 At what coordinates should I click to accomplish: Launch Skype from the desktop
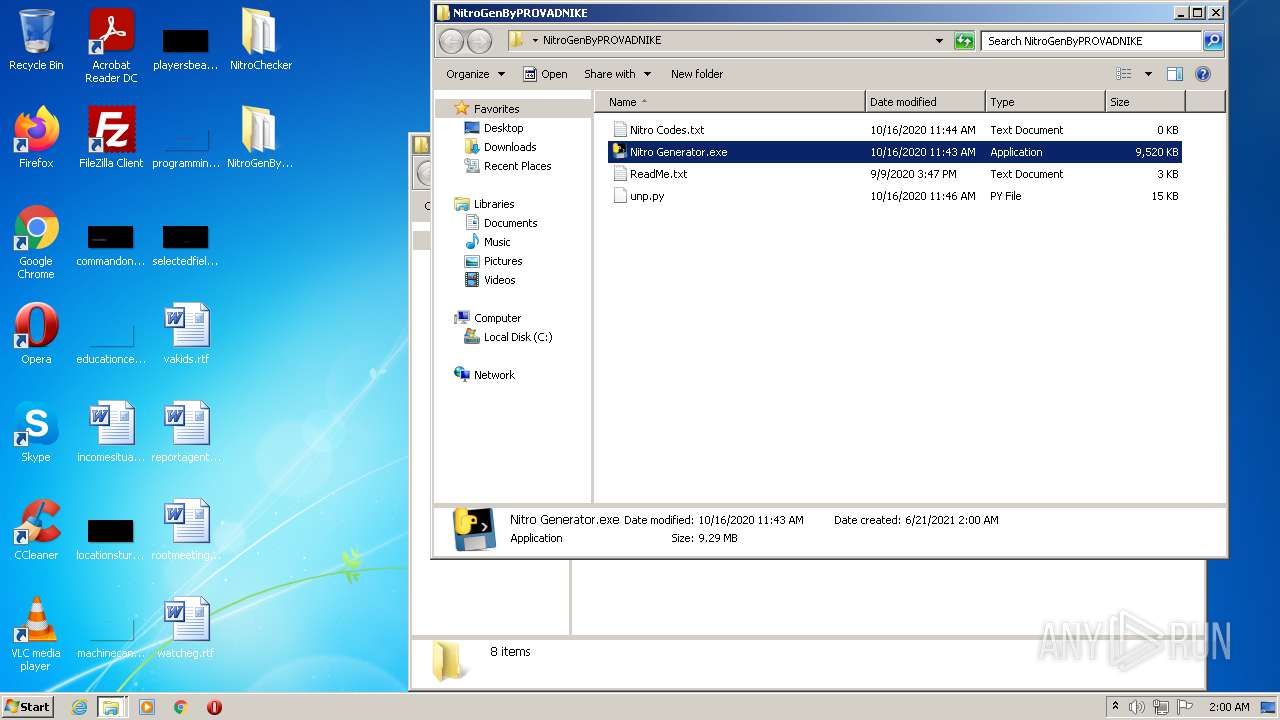(36, 432)
